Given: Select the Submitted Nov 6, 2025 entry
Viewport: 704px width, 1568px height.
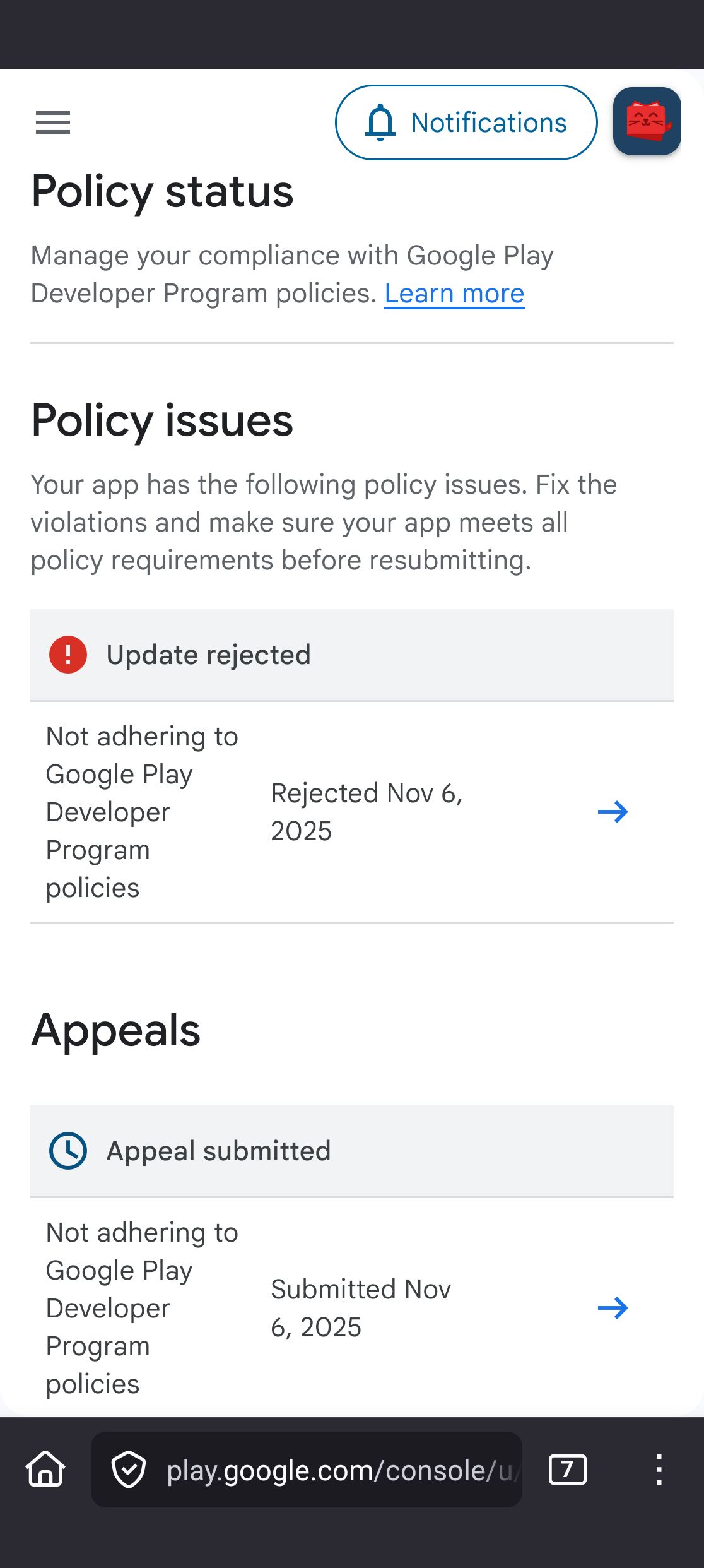Looking at the screenshot, I should (x=361, y=1308).
